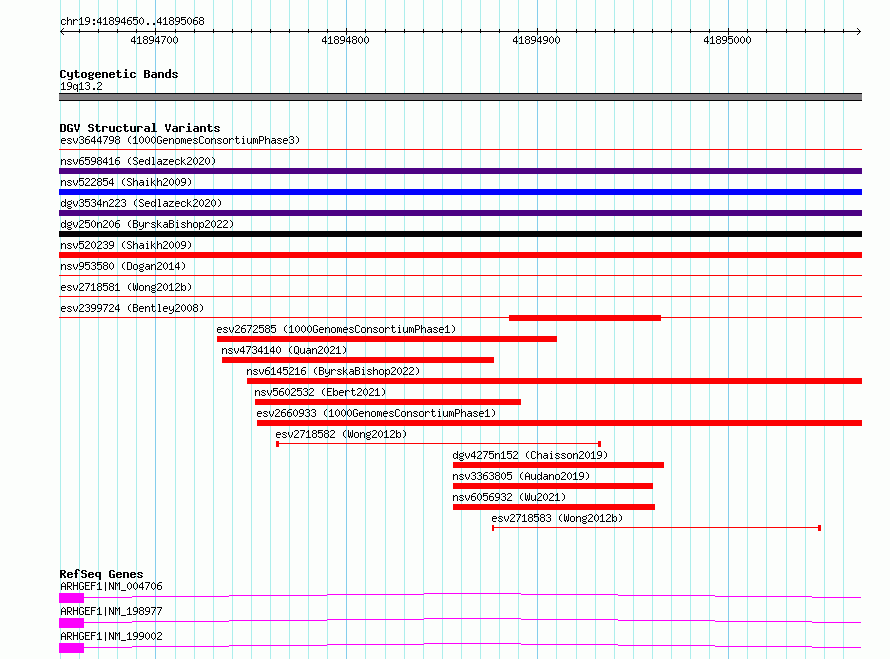Click right scroll arrow on ruler
890x659 pixels.
point(858,31)
